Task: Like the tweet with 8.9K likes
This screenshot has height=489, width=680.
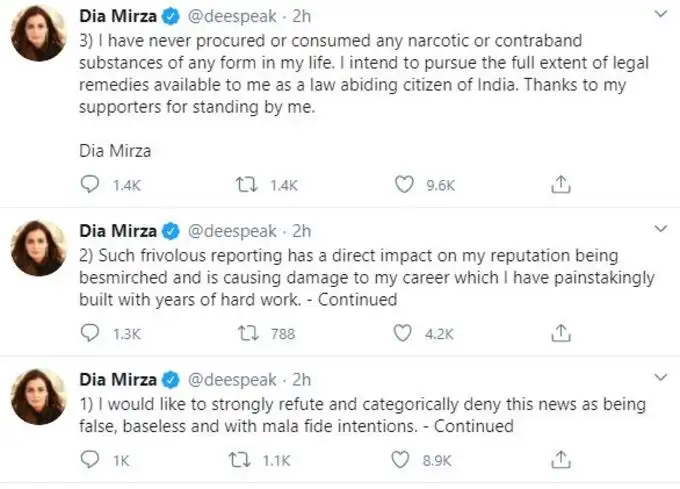Action: pos(404,459)
